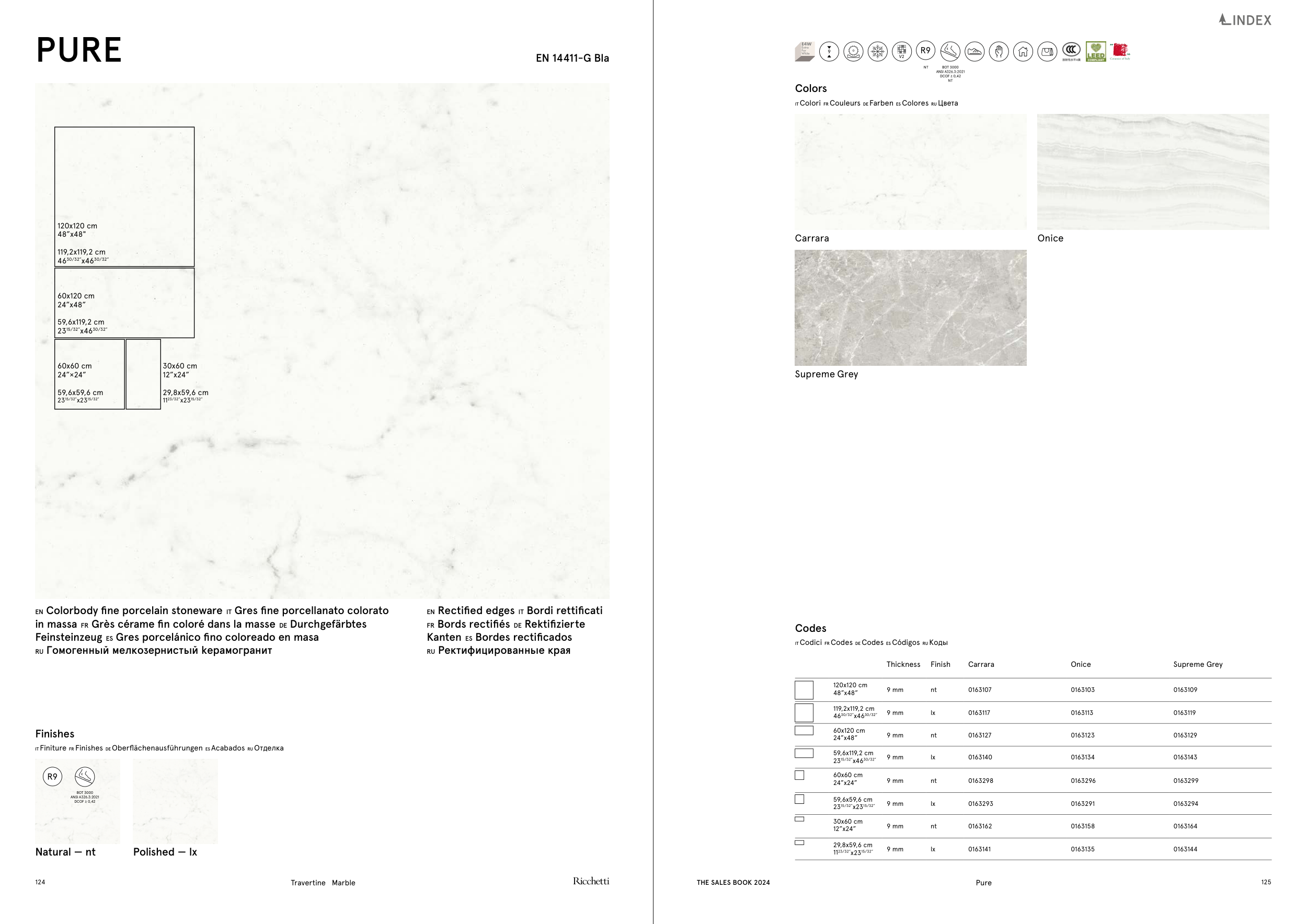This screenshot has height=924, width=1307.
Task: Select the Onice color swatch
Action: pyautogui.click(x=1153, y=172)
